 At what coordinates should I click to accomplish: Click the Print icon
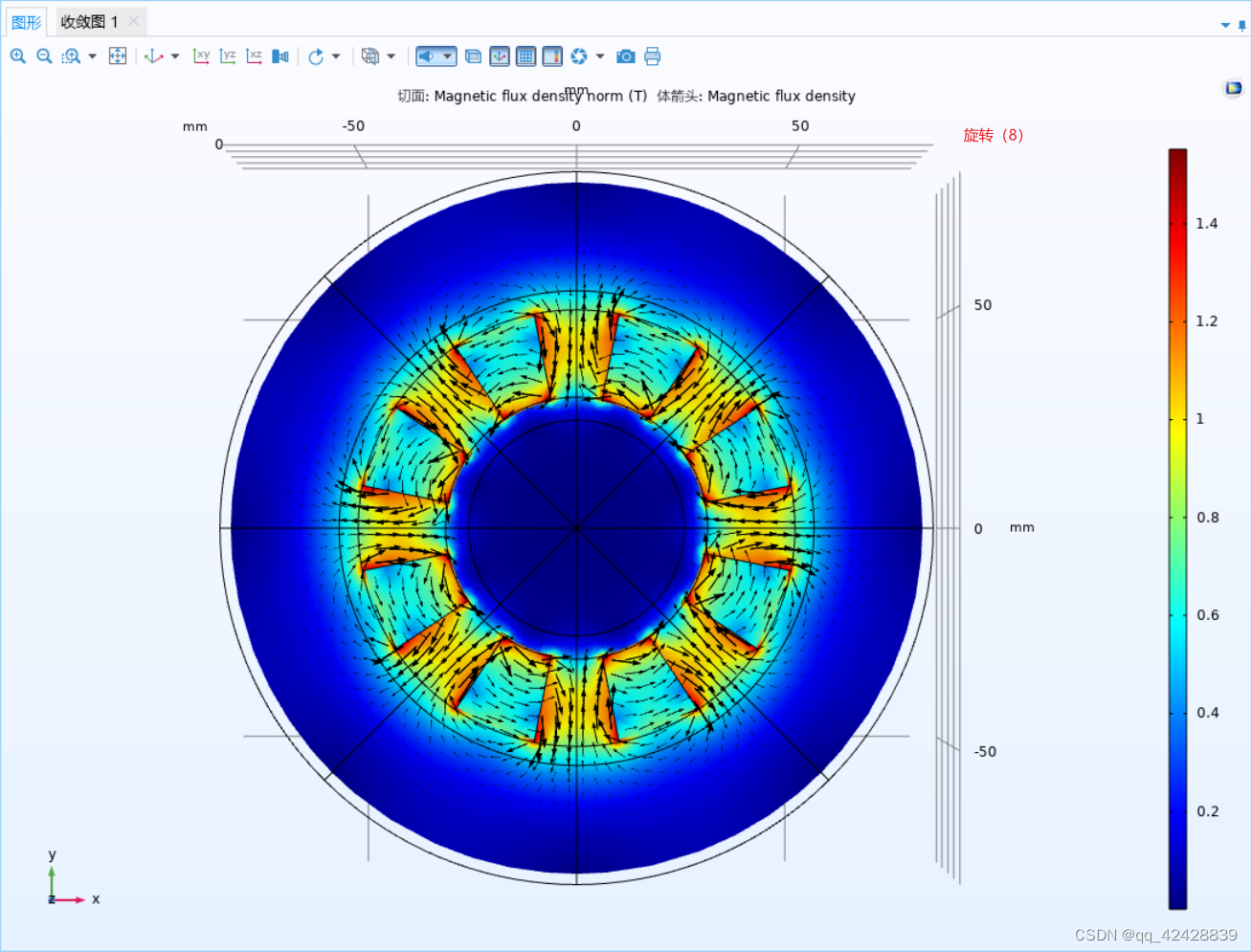point(652,56)
